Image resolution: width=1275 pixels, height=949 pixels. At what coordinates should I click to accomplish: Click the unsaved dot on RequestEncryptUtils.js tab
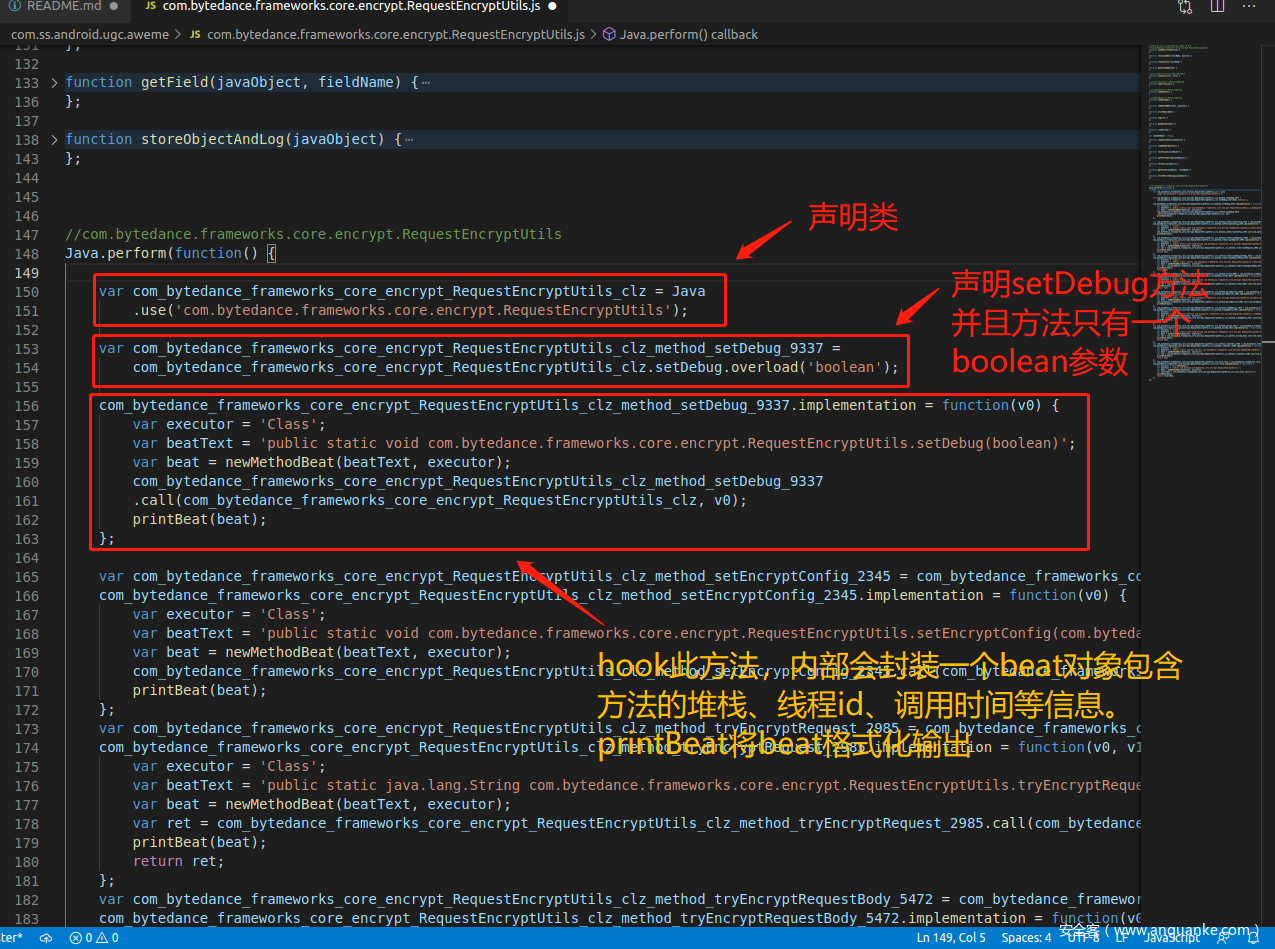[x=552, y=7]
